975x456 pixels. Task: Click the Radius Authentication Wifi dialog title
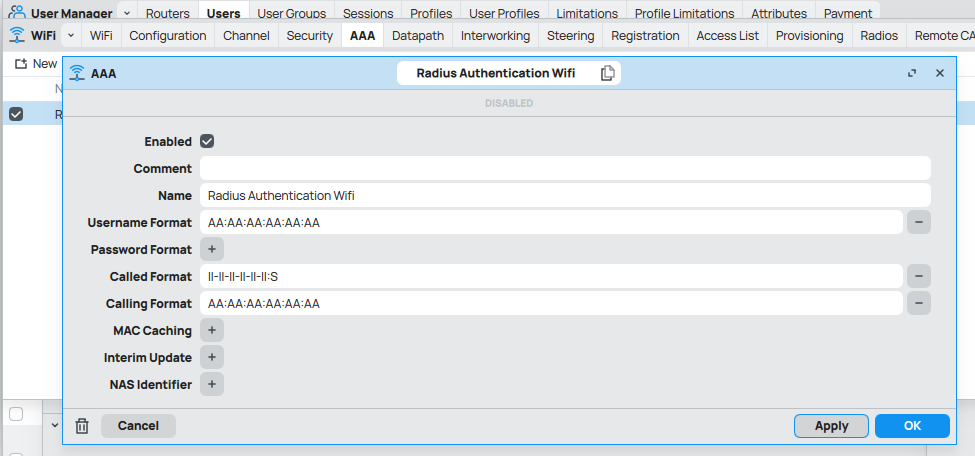[x=496, y=73]
